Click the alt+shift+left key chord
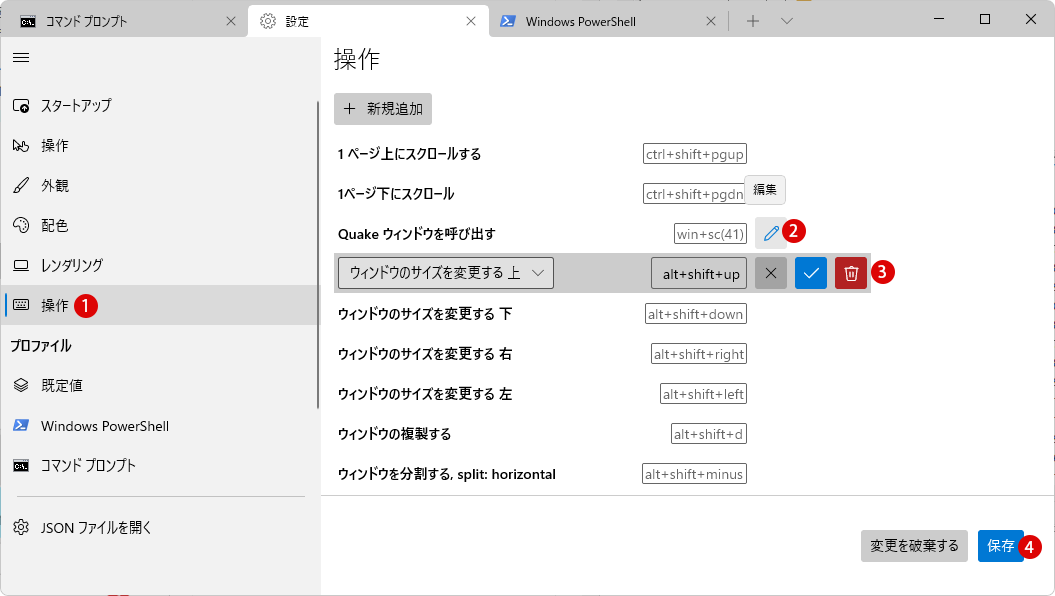The height and width of the screenshot is (596, 1055). pyautogui.click(x=704, y=394)
